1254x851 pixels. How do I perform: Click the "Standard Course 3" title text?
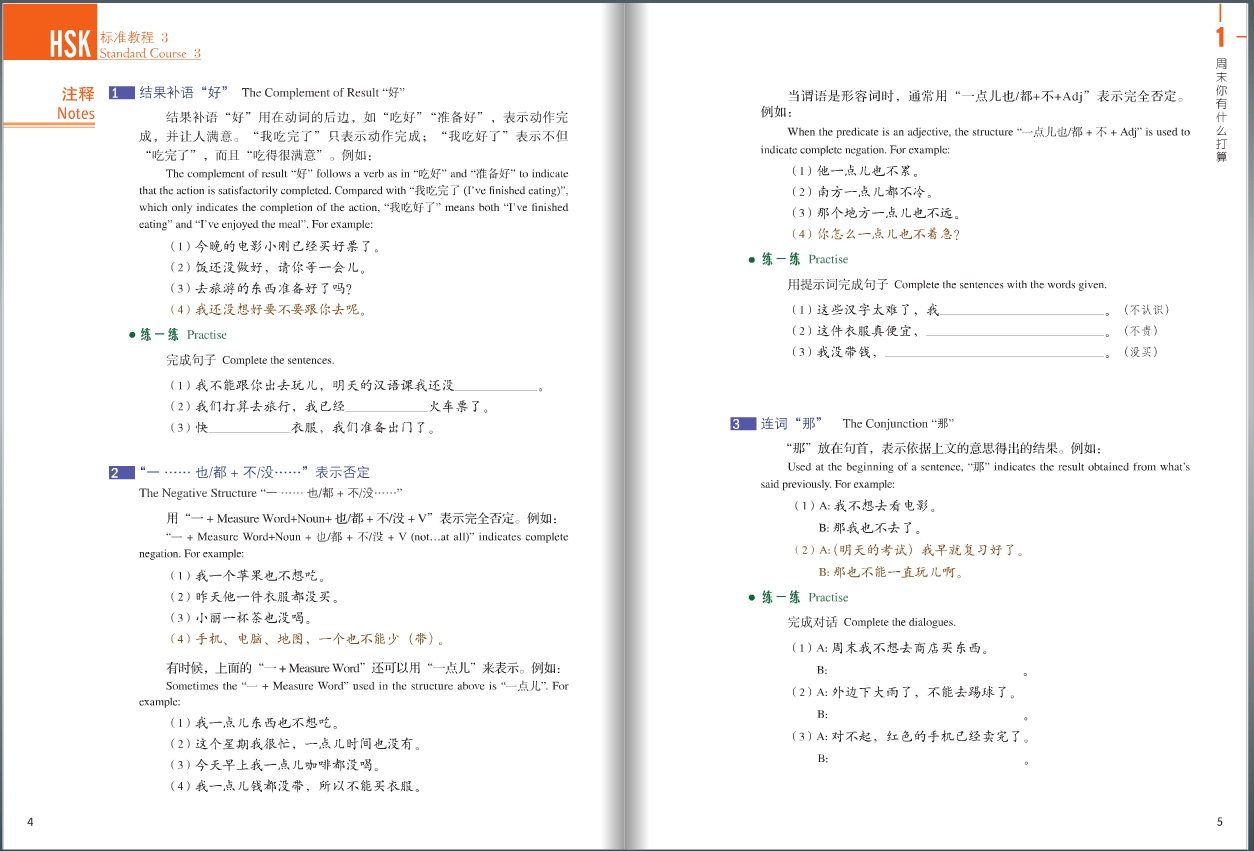pos(150,53)
